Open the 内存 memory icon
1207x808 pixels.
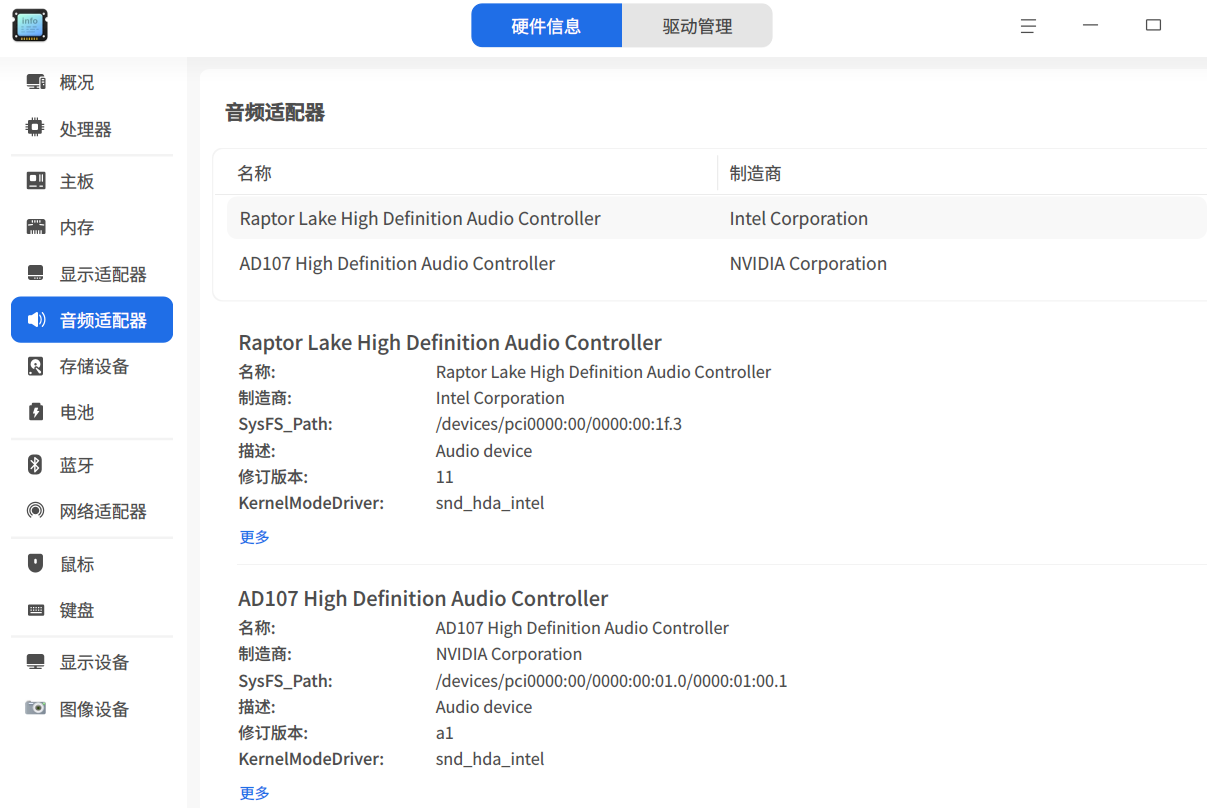click(36, 227)
